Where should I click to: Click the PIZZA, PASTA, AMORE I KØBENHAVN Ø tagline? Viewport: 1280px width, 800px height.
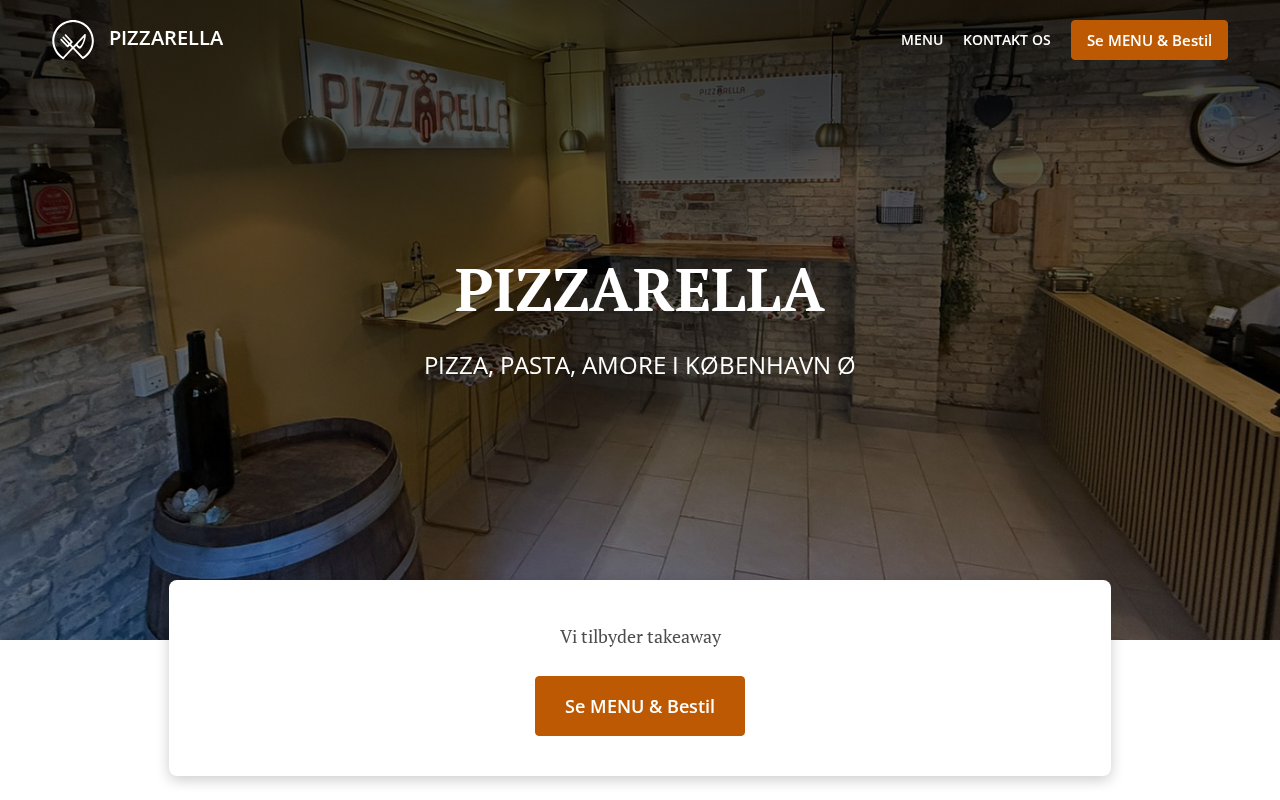[639, 365]
